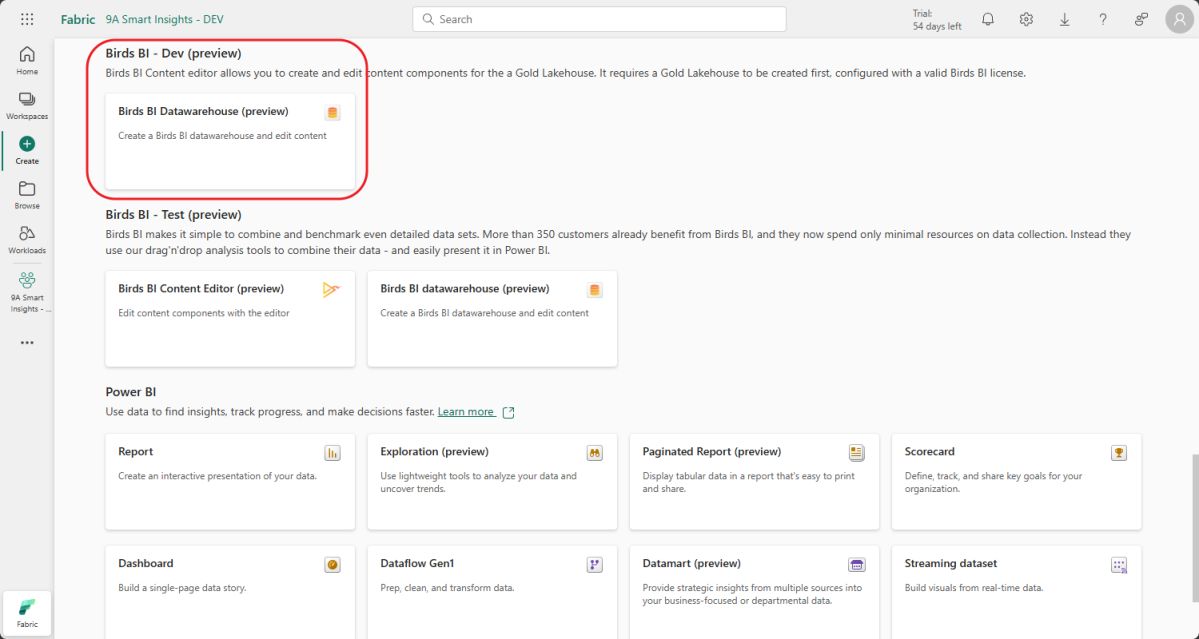Click 'Edit content components with the editor' text
This screenshot has height=639, width=1199.
click(x=204, y=313)
